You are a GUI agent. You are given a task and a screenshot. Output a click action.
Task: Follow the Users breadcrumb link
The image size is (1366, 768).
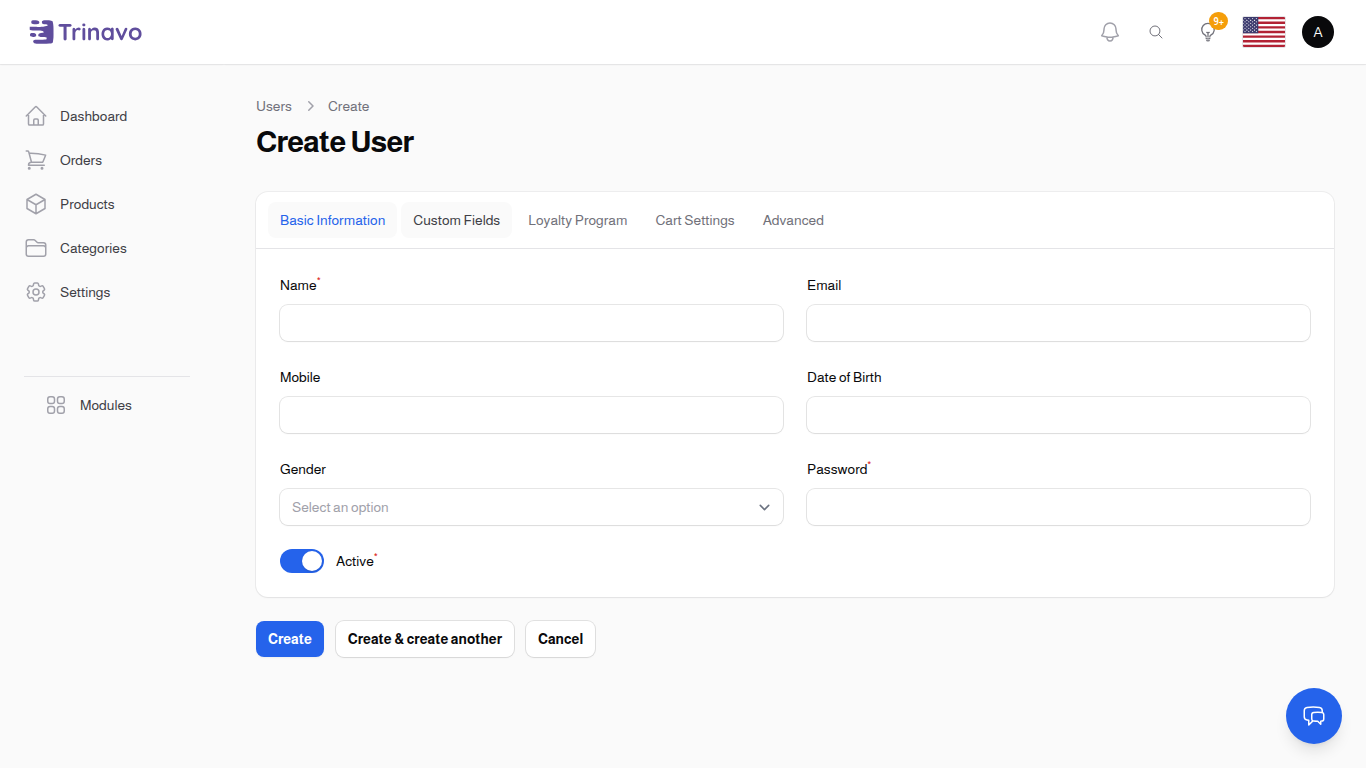tap(274, 106)
